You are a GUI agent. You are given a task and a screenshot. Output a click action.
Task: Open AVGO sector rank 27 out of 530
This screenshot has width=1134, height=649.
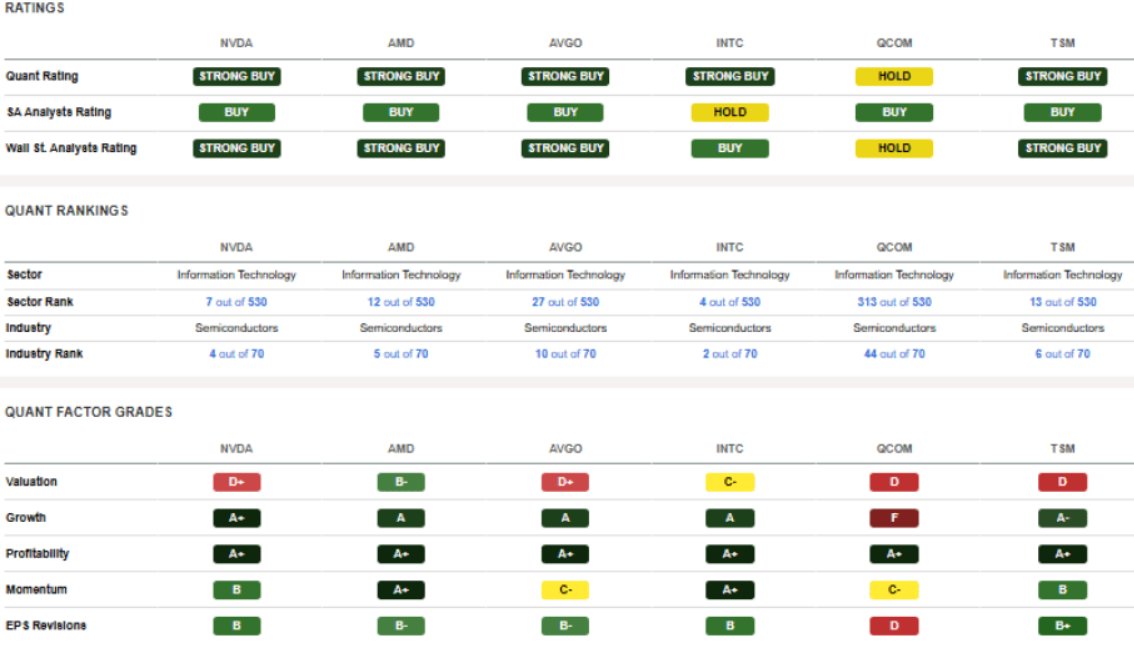[566, 302]
